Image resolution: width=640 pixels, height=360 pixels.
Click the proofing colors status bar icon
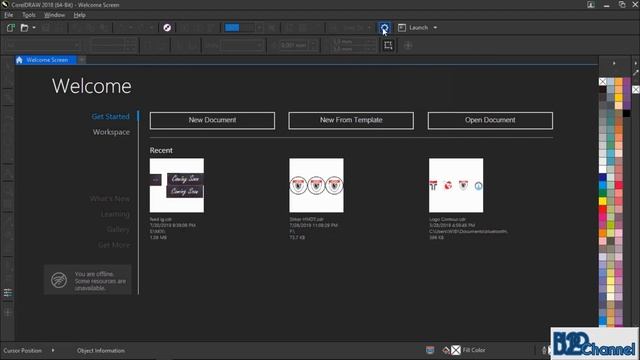pos(430,350)
